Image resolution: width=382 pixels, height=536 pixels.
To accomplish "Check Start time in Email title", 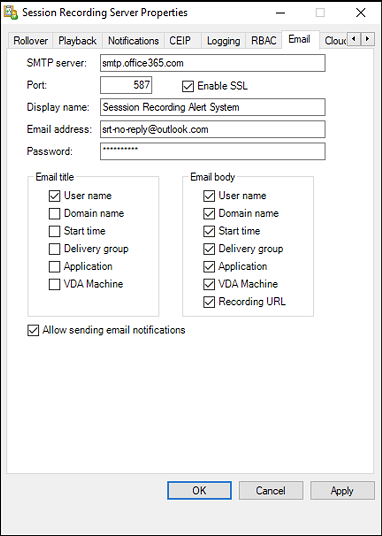I will (x=54, y=231).
